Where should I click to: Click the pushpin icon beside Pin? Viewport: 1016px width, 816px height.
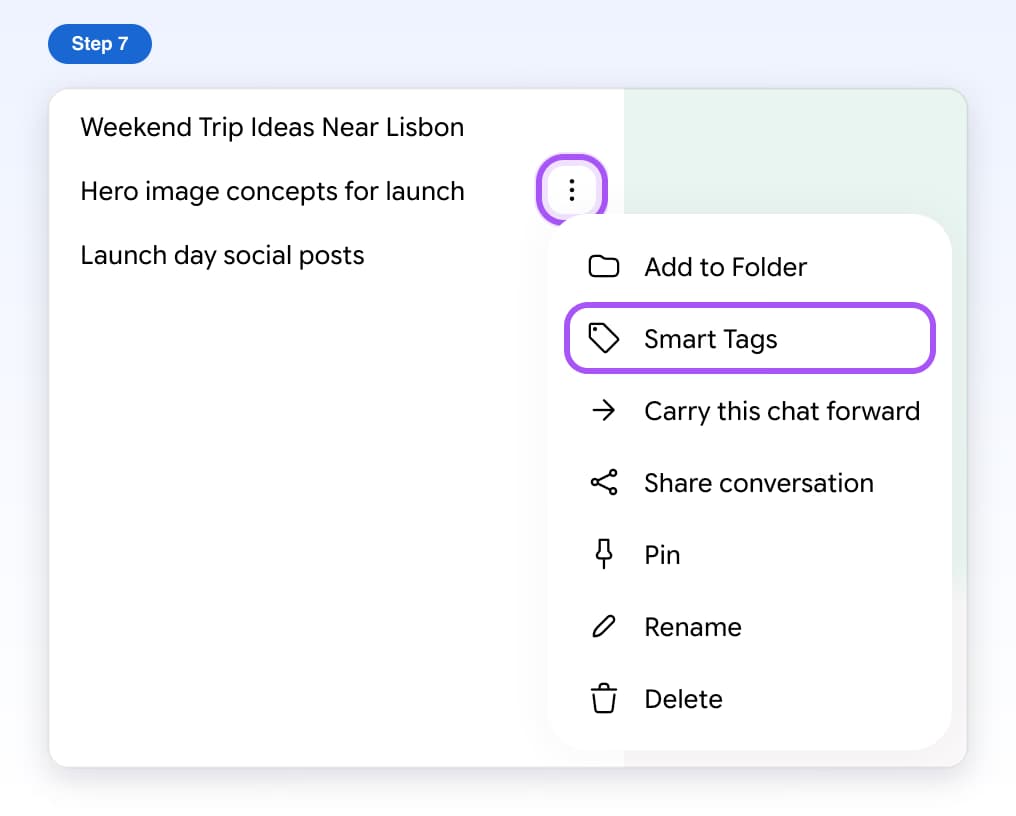tap(603, 554)
